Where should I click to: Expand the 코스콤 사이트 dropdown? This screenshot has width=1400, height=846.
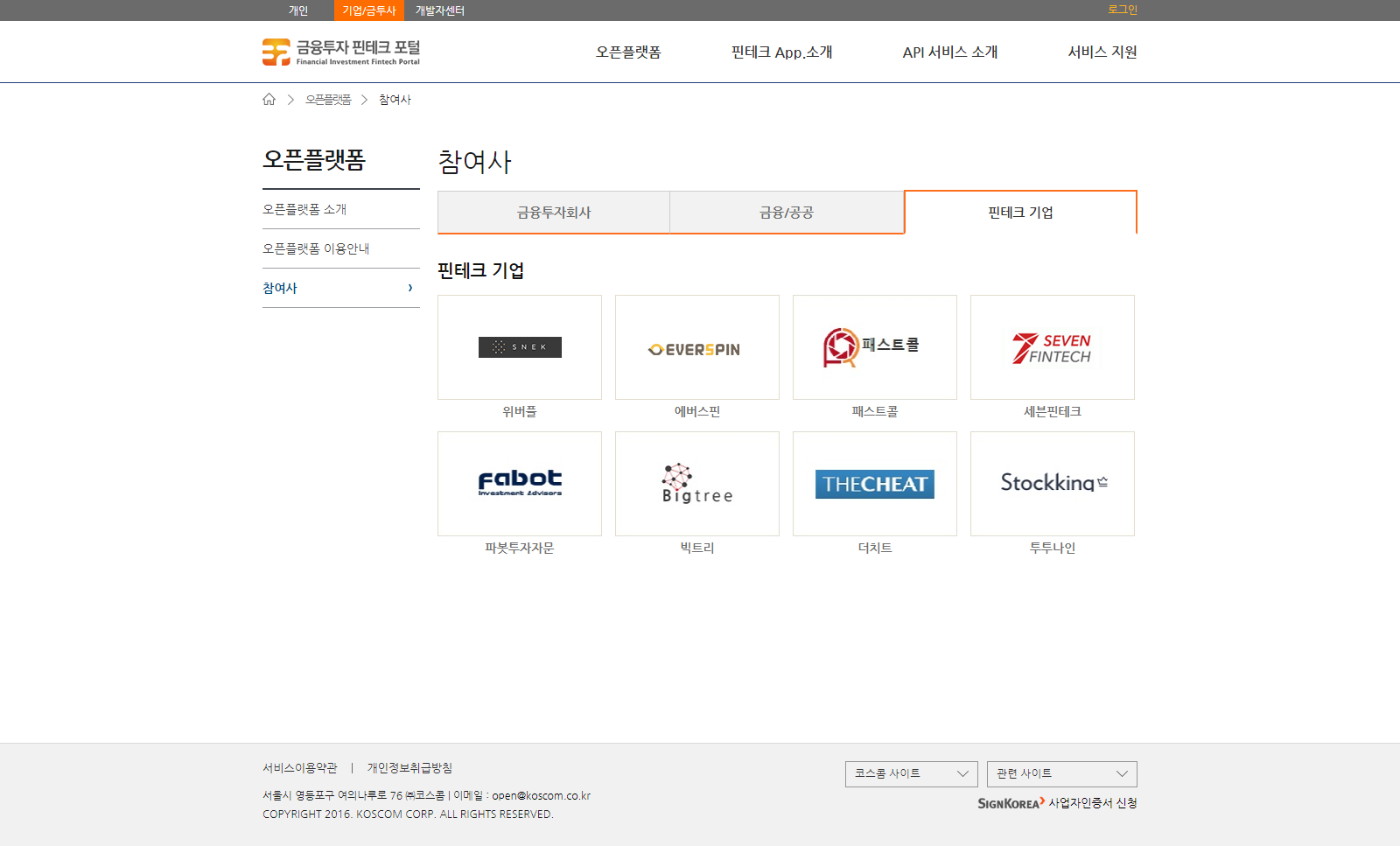click(x=911, y=774)
